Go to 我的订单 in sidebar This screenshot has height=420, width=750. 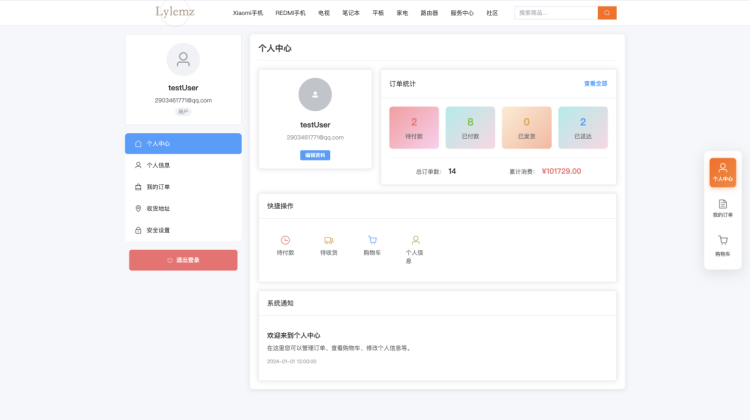183,187
